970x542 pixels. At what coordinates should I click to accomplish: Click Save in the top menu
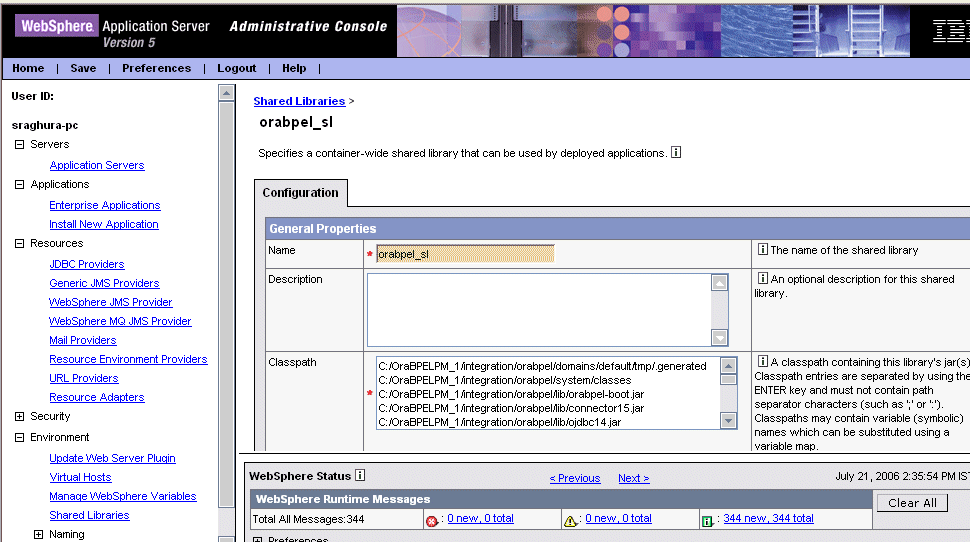tap(83, 68)
